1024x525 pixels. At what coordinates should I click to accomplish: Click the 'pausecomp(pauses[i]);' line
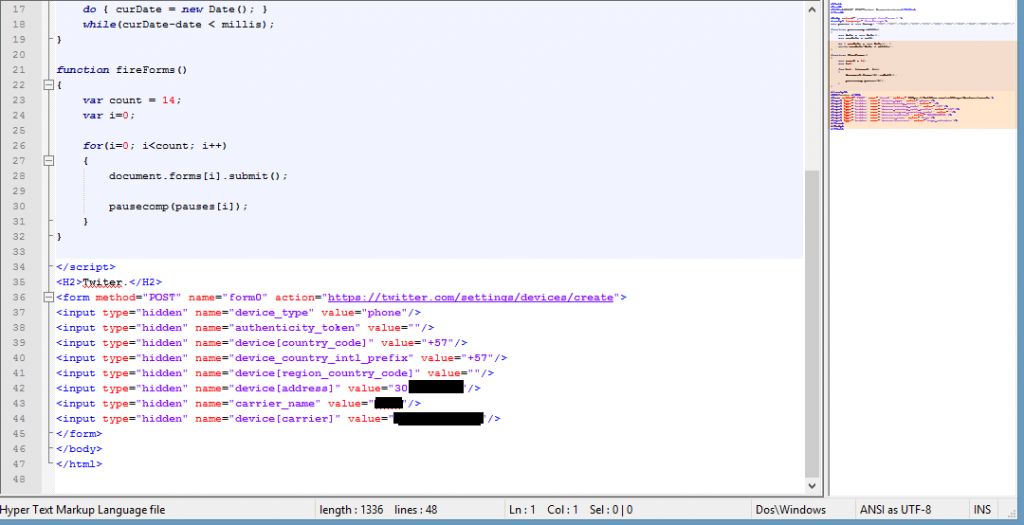pos(178,206)
